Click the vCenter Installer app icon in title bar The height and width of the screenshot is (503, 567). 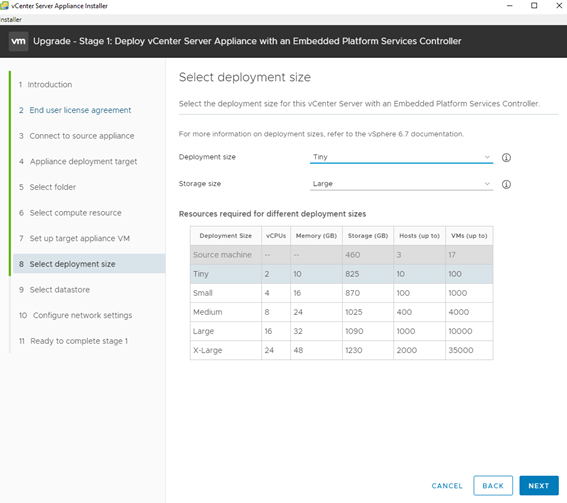4,5
